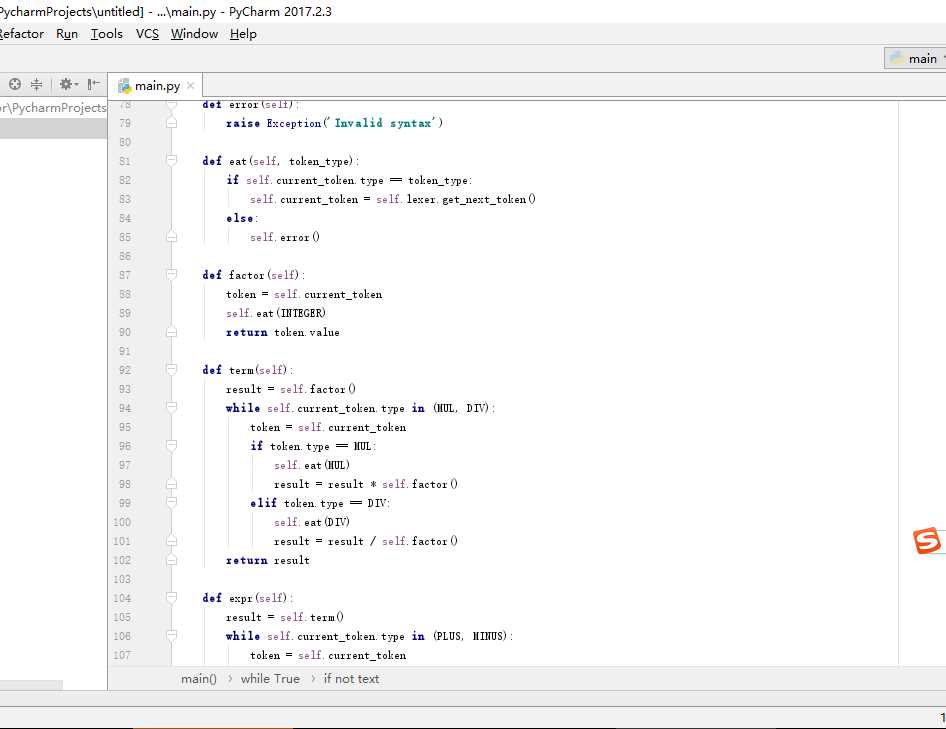Click main() in the breadcrumb bar
Viewport: 946px width, 729px height.
(198, 679)
